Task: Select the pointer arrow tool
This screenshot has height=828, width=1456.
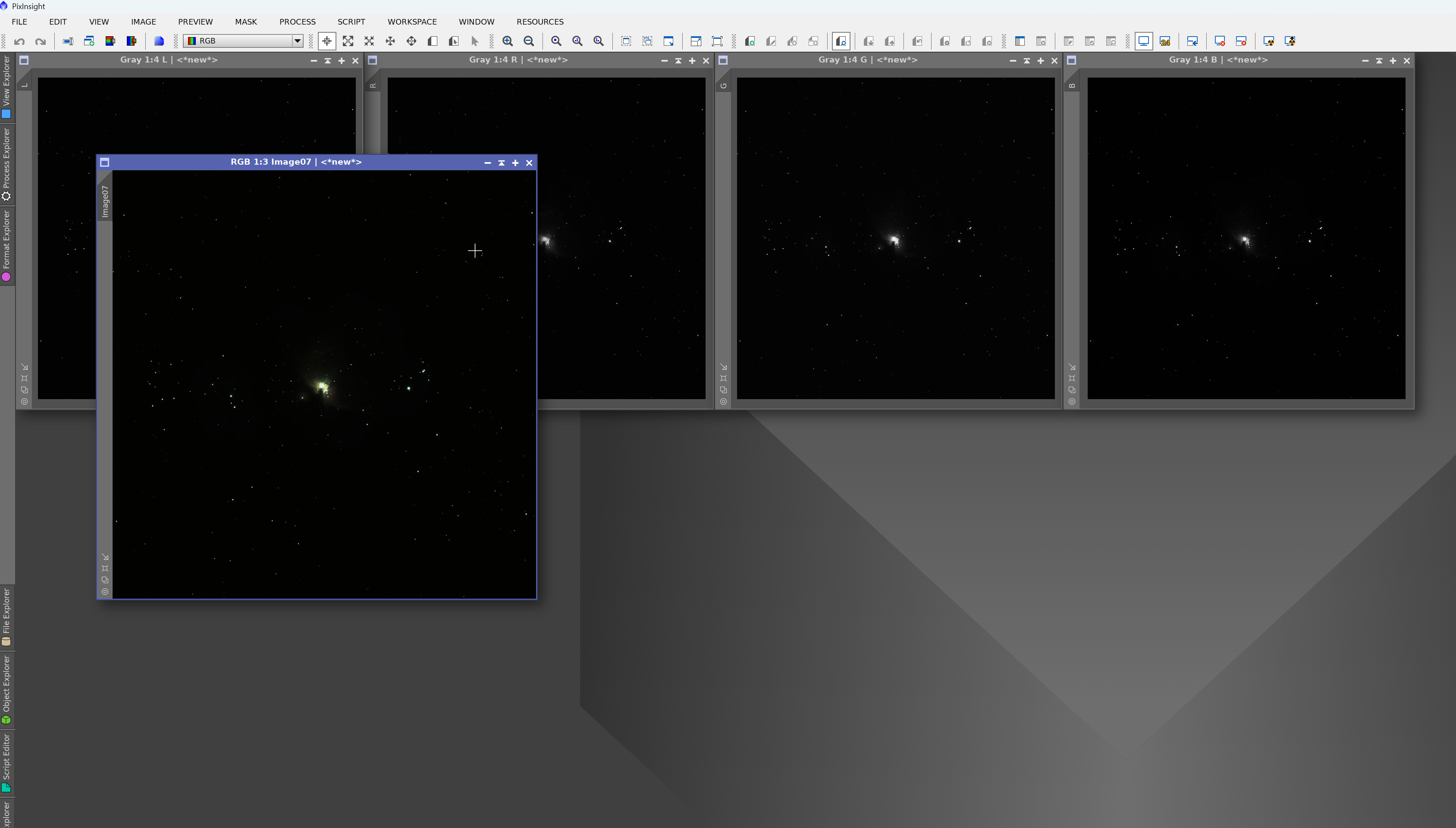Action: [474, 41]
